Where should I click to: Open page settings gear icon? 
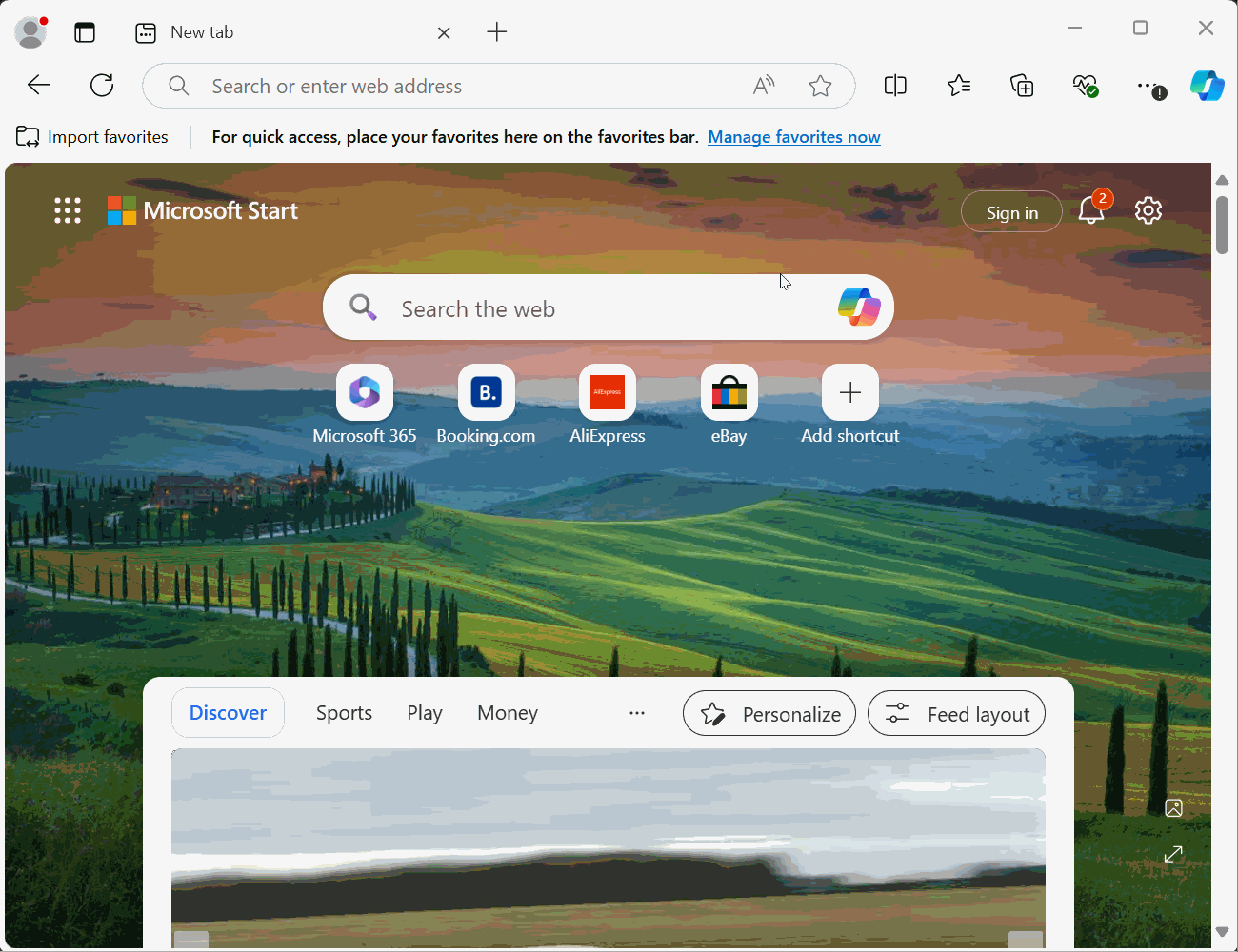[x=1148, y=210]
